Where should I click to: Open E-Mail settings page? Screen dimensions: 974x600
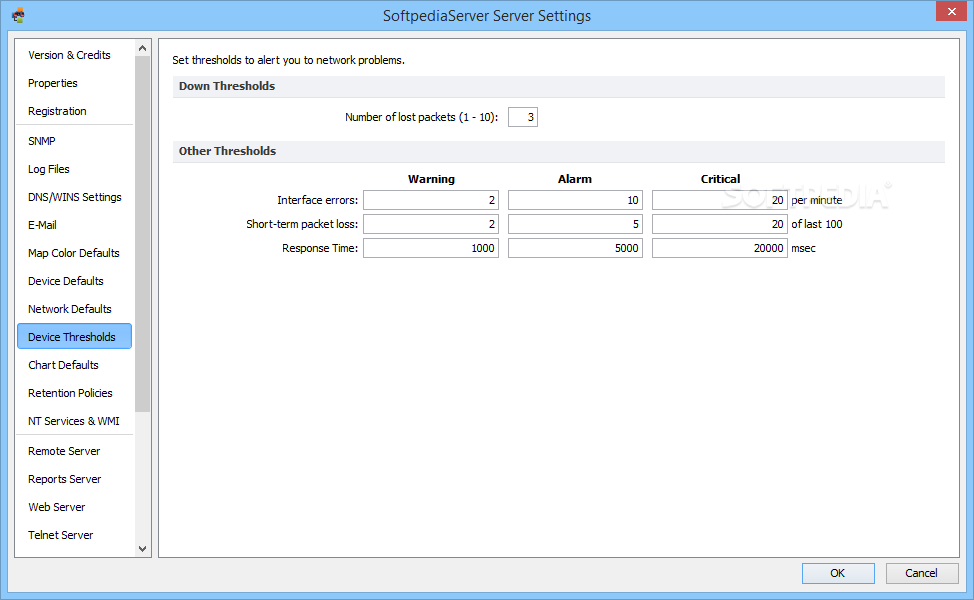coord(42,225)
